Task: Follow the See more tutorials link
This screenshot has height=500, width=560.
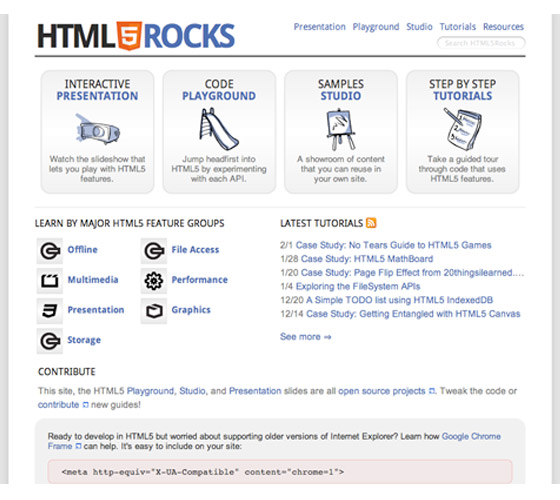Action: tap(305, 337)
